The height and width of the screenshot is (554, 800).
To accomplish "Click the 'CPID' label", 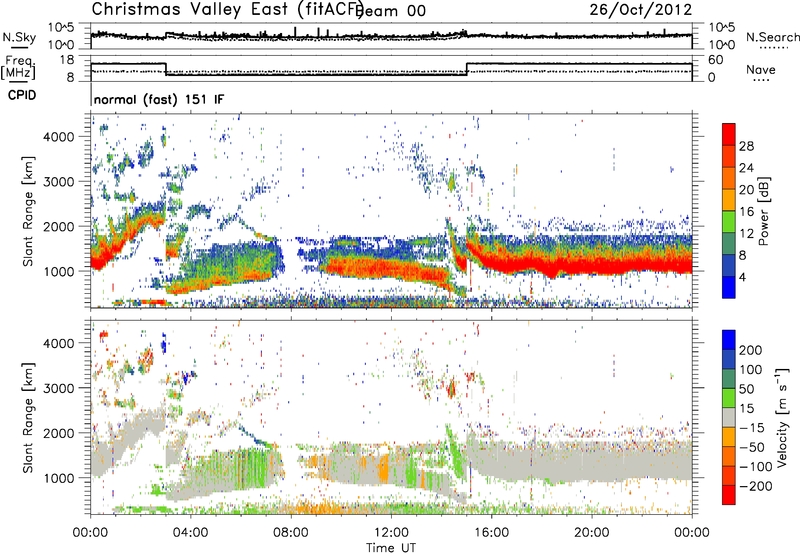I will [22, 95].
